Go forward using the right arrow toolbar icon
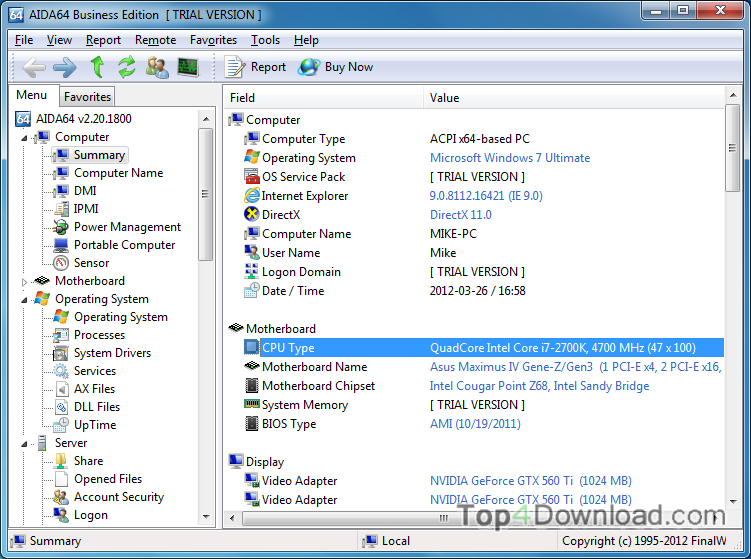This screenshot has width=751, height=559. coord(65,67)
